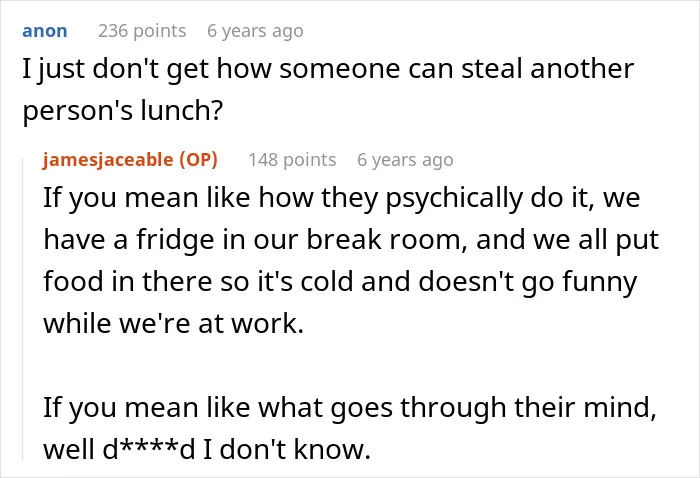Viewport: 700px width, 478px height.
Task: Click the "(OP)" tag beside jamesjaceable
Action: (x=198, y=160)
